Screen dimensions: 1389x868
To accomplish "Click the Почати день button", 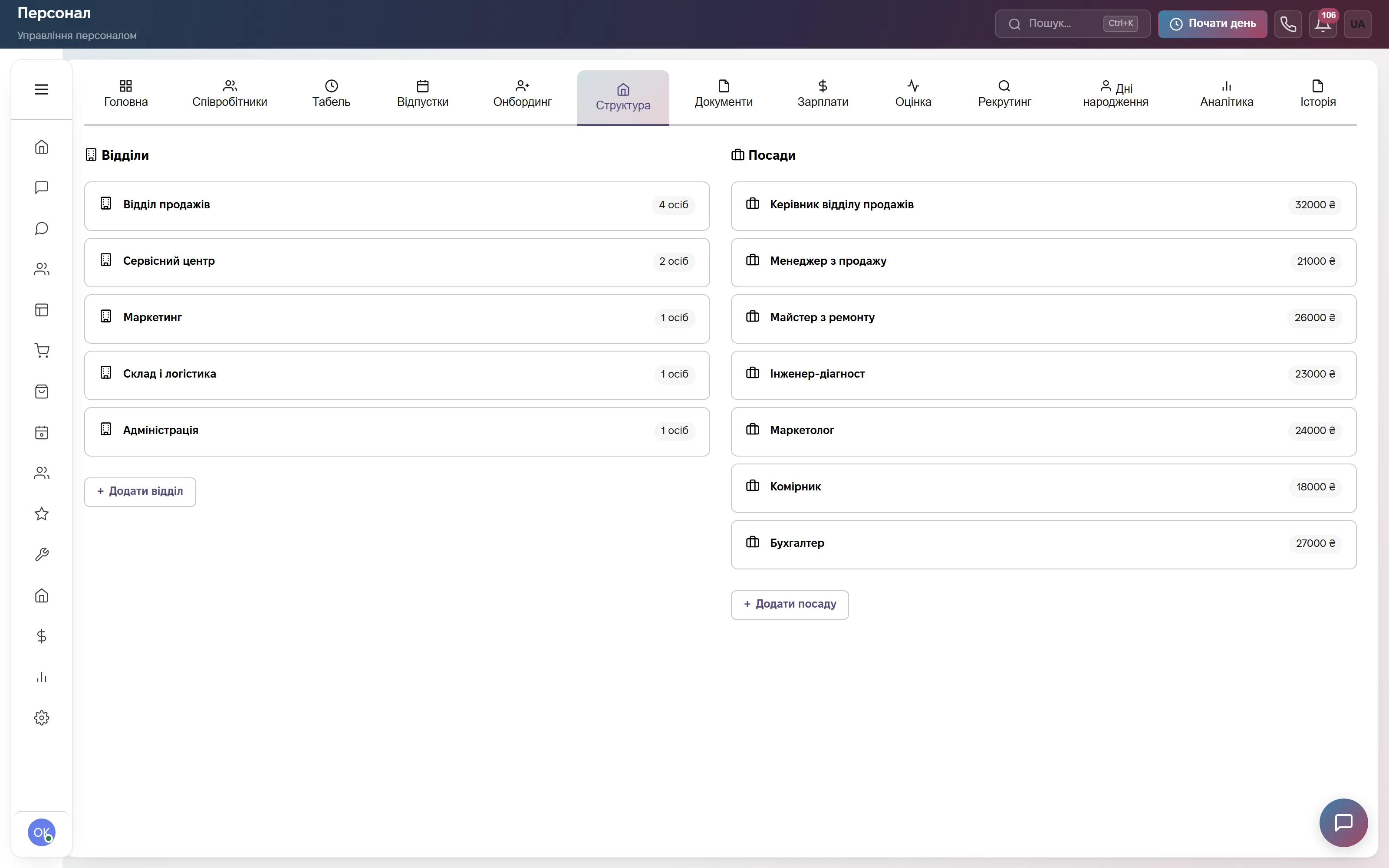I will point(1212,24).
